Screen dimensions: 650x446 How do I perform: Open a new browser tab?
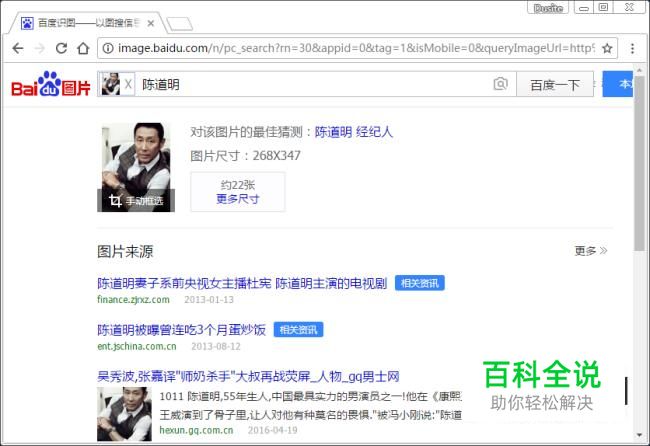coord(179,24)
